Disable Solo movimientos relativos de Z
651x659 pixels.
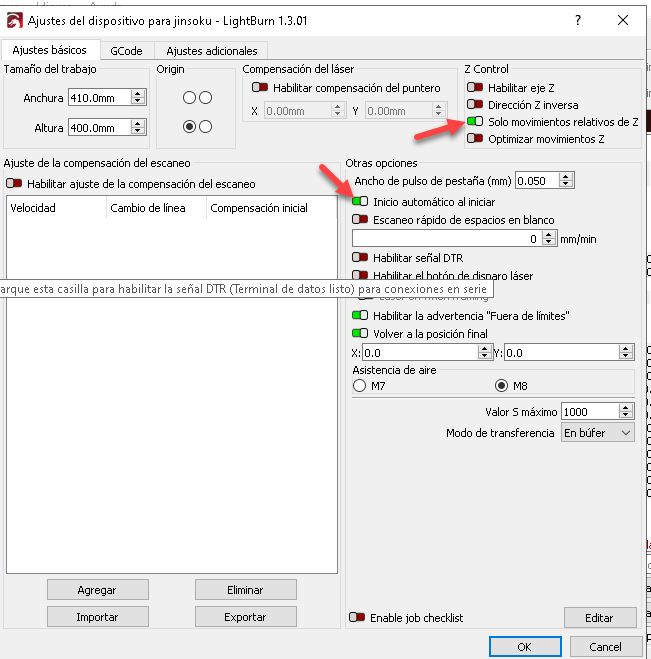click(475, 121)
